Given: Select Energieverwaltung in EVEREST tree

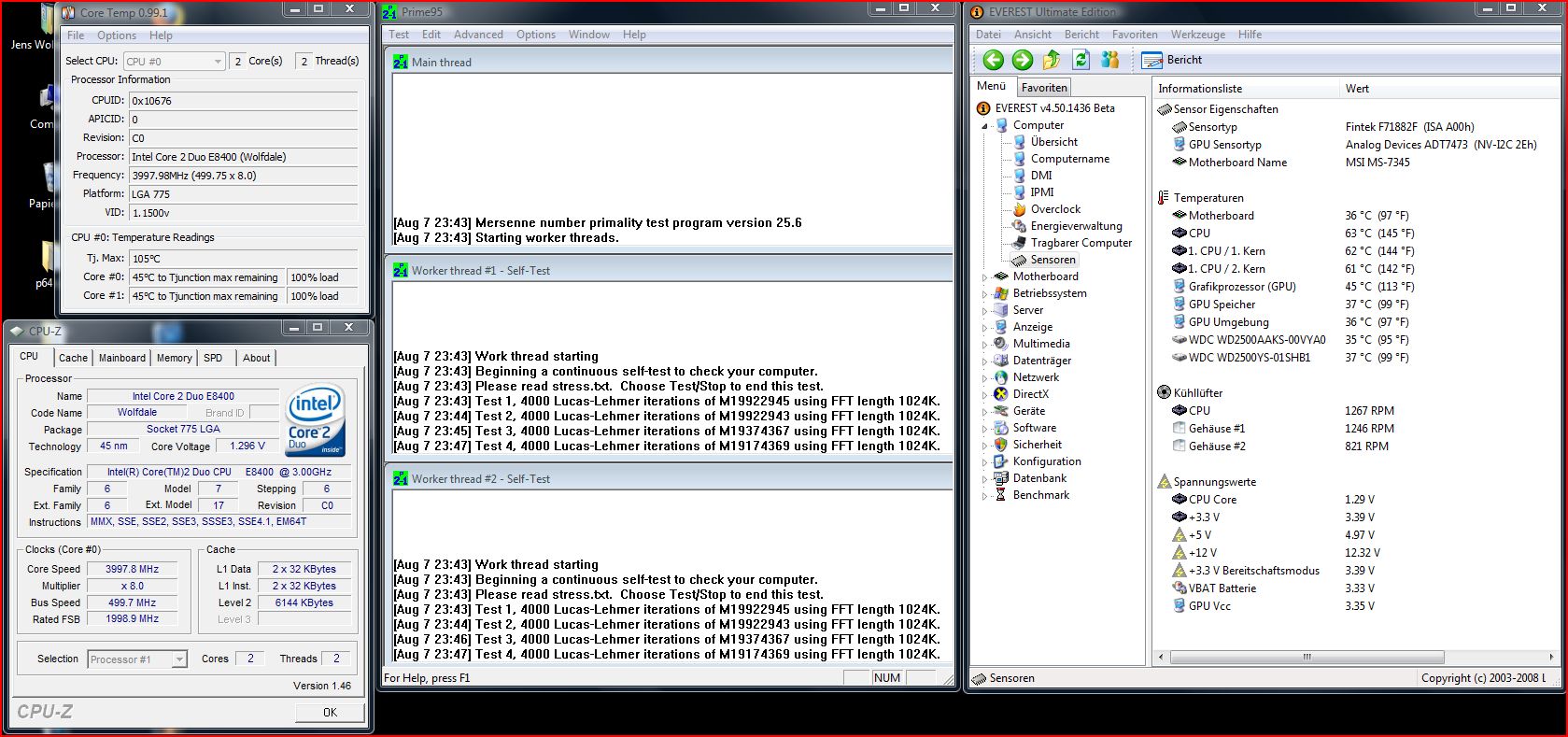Looking at the screenshot, I should (x=1076, y=226).
